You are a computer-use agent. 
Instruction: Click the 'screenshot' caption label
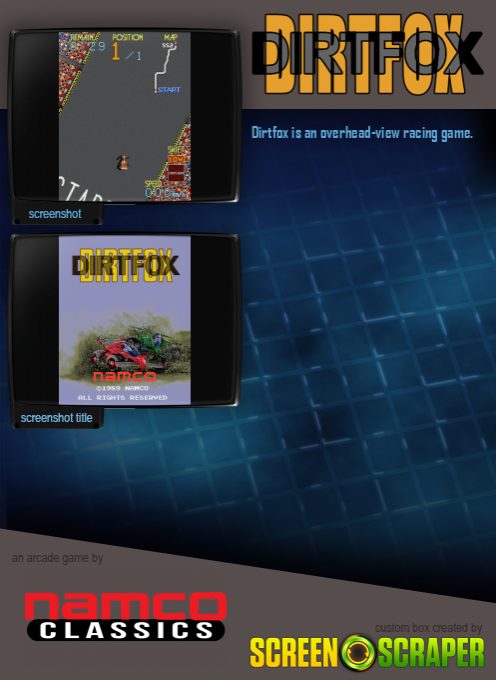click(x=55, y=214)
